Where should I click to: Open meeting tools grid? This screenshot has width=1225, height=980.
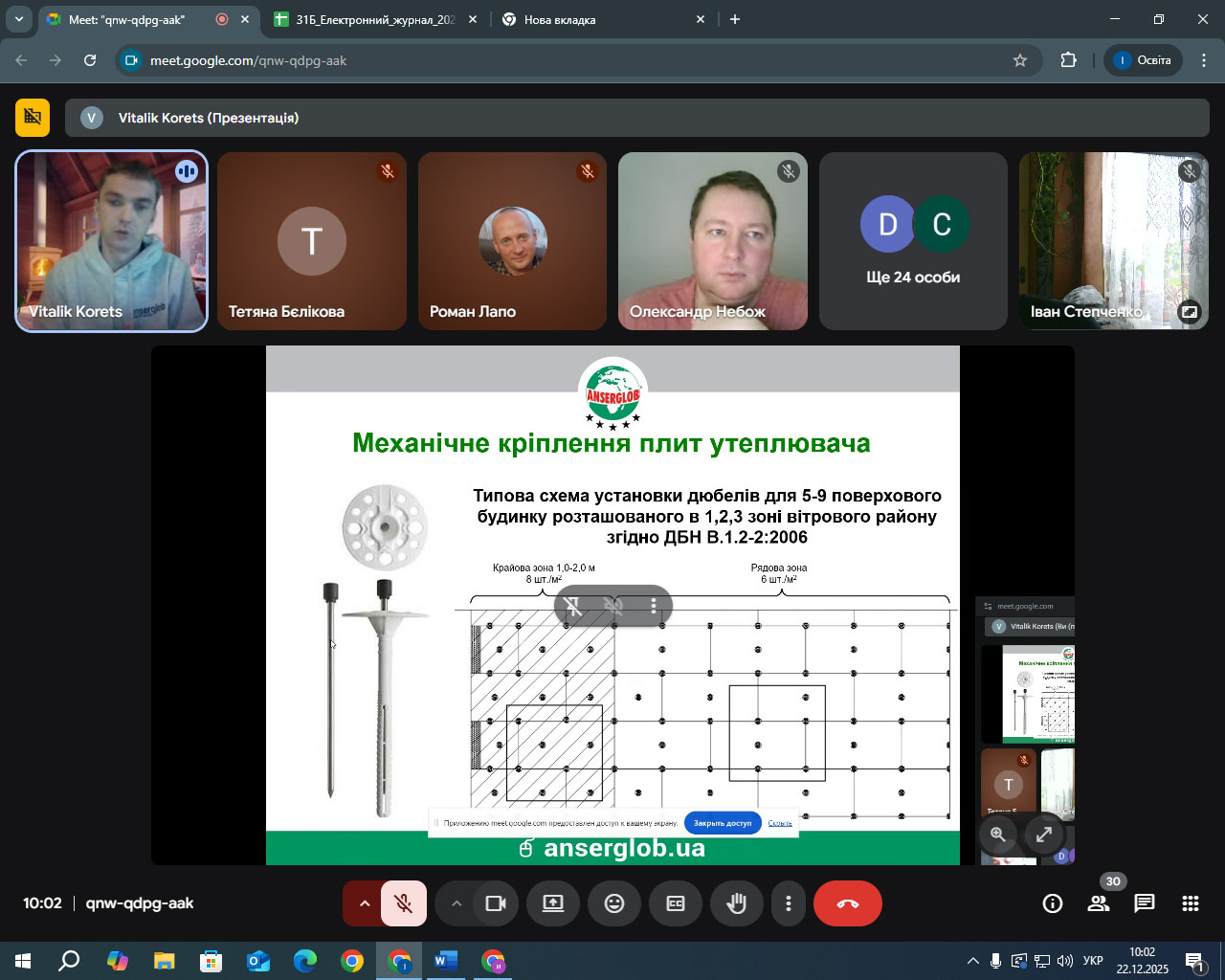click(x=1191, y=903)
